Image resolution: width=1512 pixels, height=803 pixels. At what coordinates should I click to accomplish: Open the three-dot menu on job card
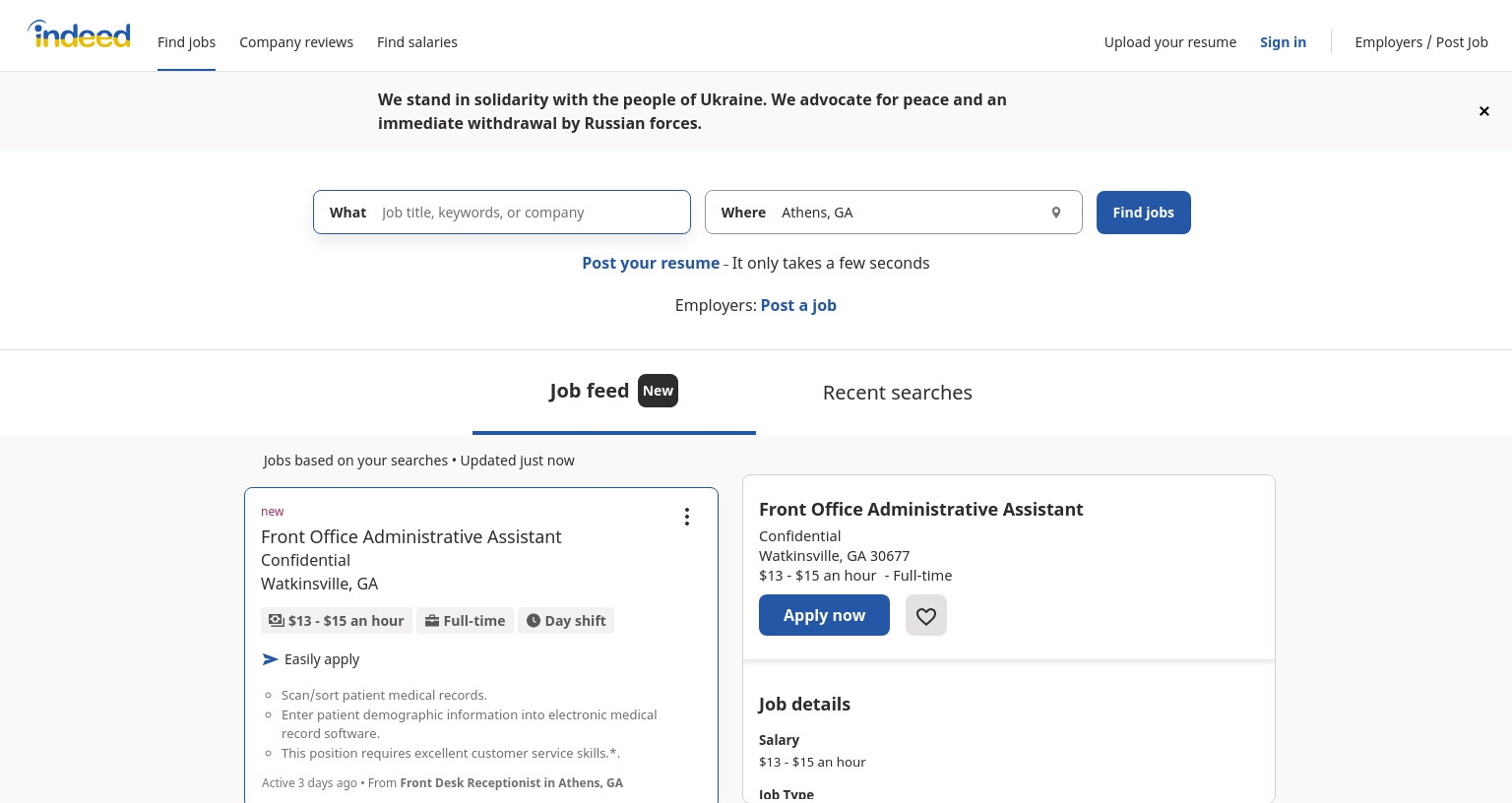coord(687,517)
